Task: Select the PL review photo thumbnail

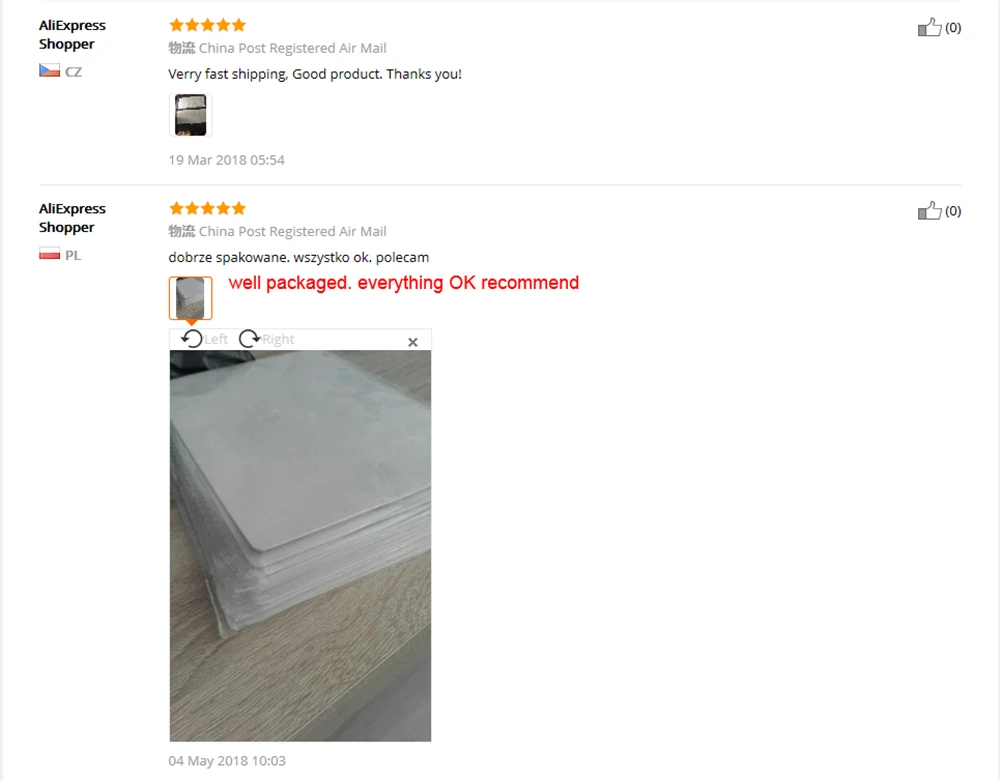Action: [x=191, y=298]
